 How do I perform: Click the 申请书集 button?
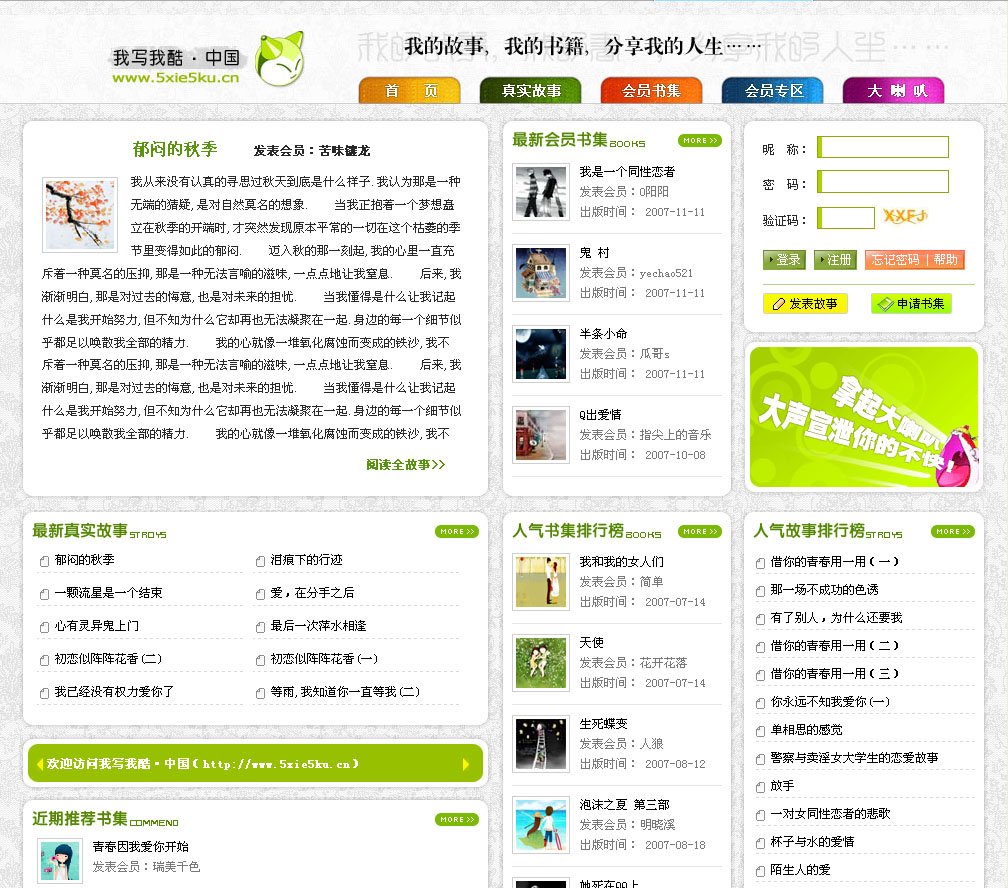click(x=912, y=304)
